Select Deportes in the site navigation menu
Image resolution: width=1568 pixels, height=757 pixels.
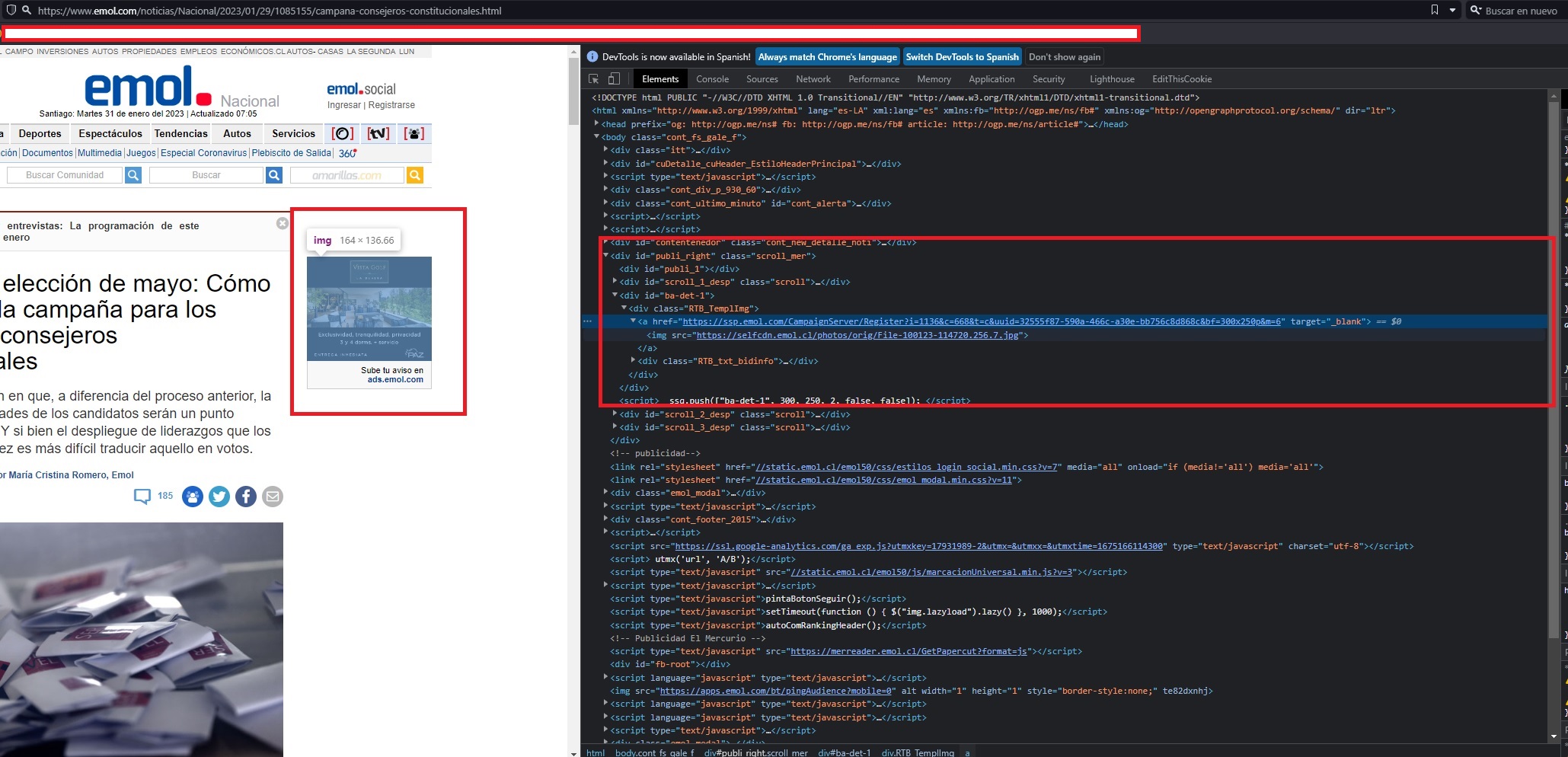click(x=40, y=133)
